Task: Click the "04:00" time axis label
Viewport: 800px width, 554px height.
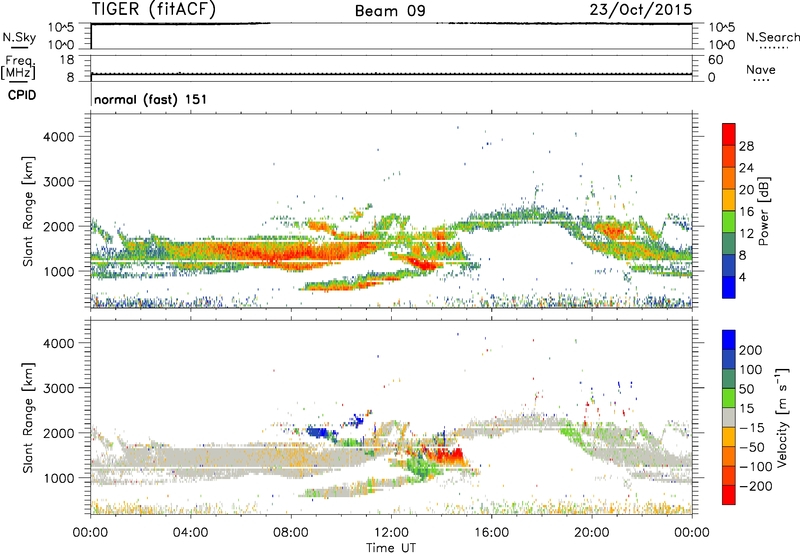Action: (x=190, y=533)
